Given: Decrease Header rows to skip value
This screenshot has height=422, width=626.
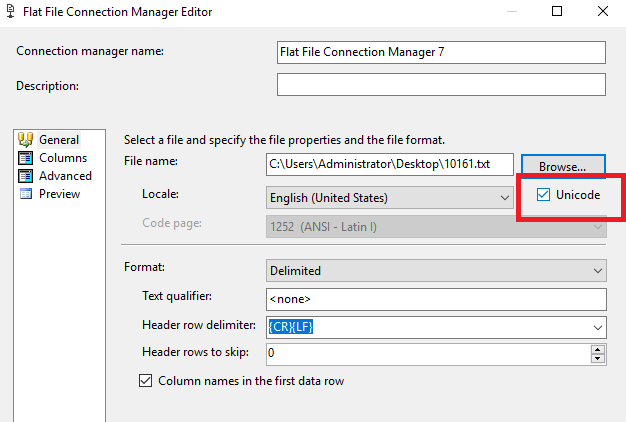Looking at the screenshot, I should point(598,358).
